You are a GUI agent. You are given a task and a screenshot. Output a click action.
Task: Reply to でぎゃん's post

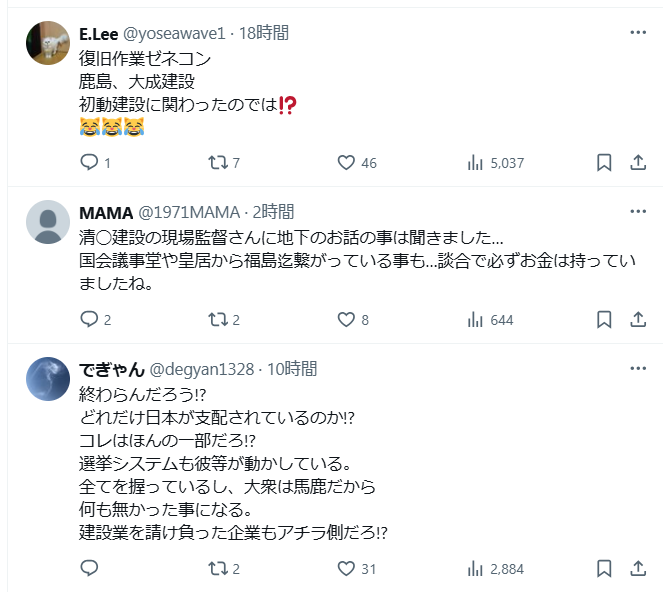click(89, 568)
